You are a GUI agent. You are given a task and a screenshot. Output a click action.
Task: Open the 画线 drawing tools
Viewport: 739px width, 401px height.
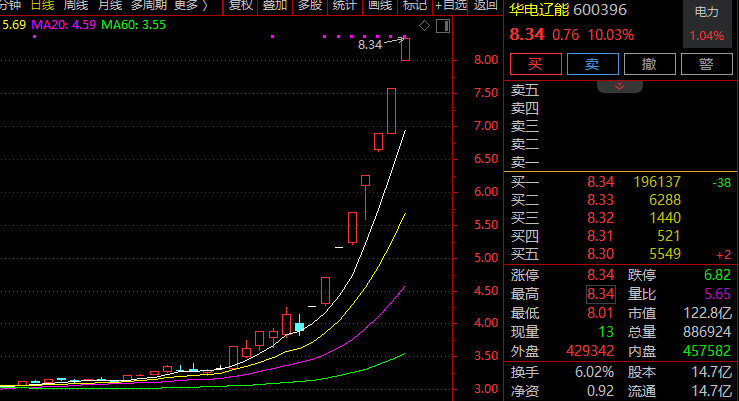(x=379, y=6)
